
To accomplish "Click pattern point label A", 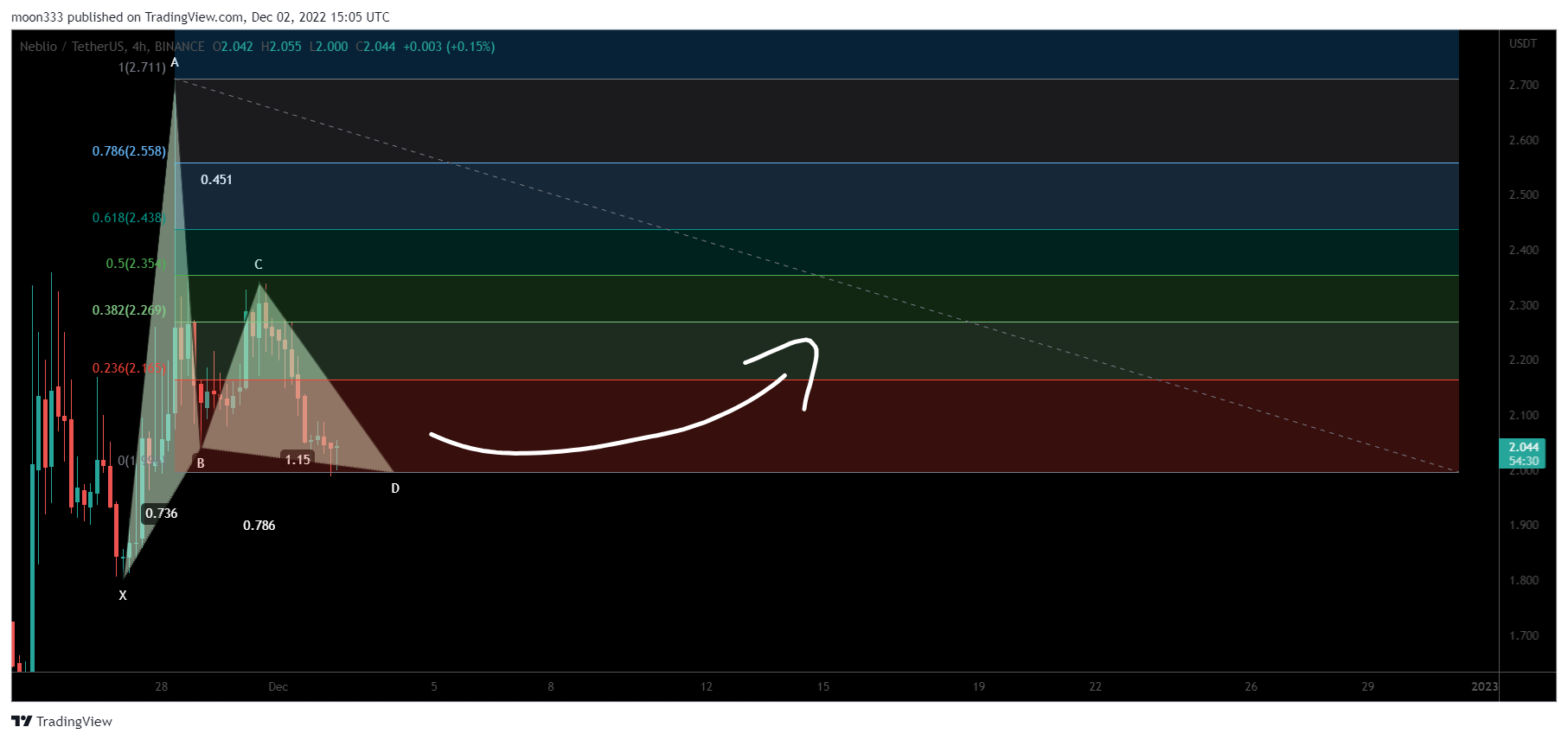I will [x=175, y=63].
